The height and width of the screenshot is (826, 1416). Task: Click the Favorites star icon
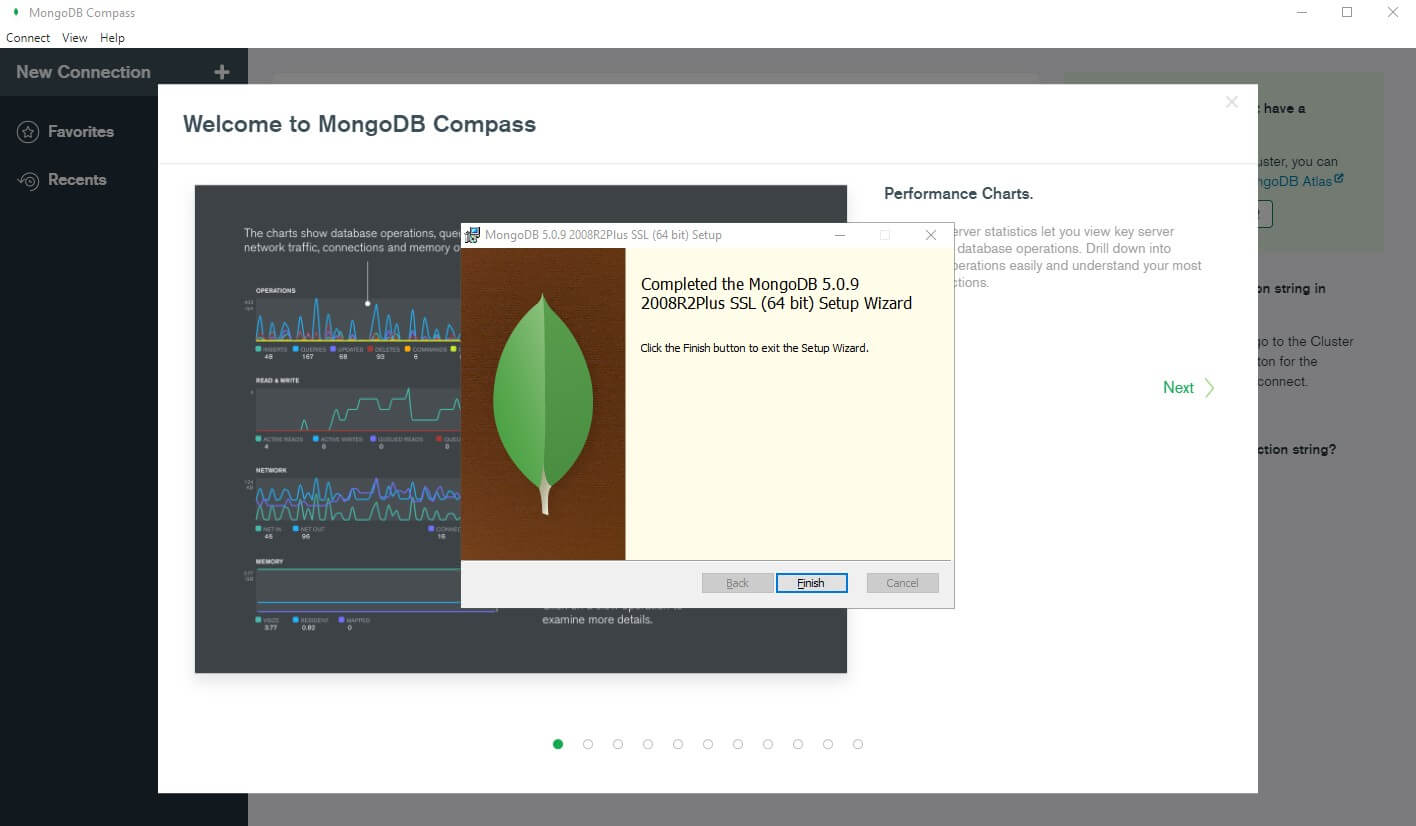[28, 132]
